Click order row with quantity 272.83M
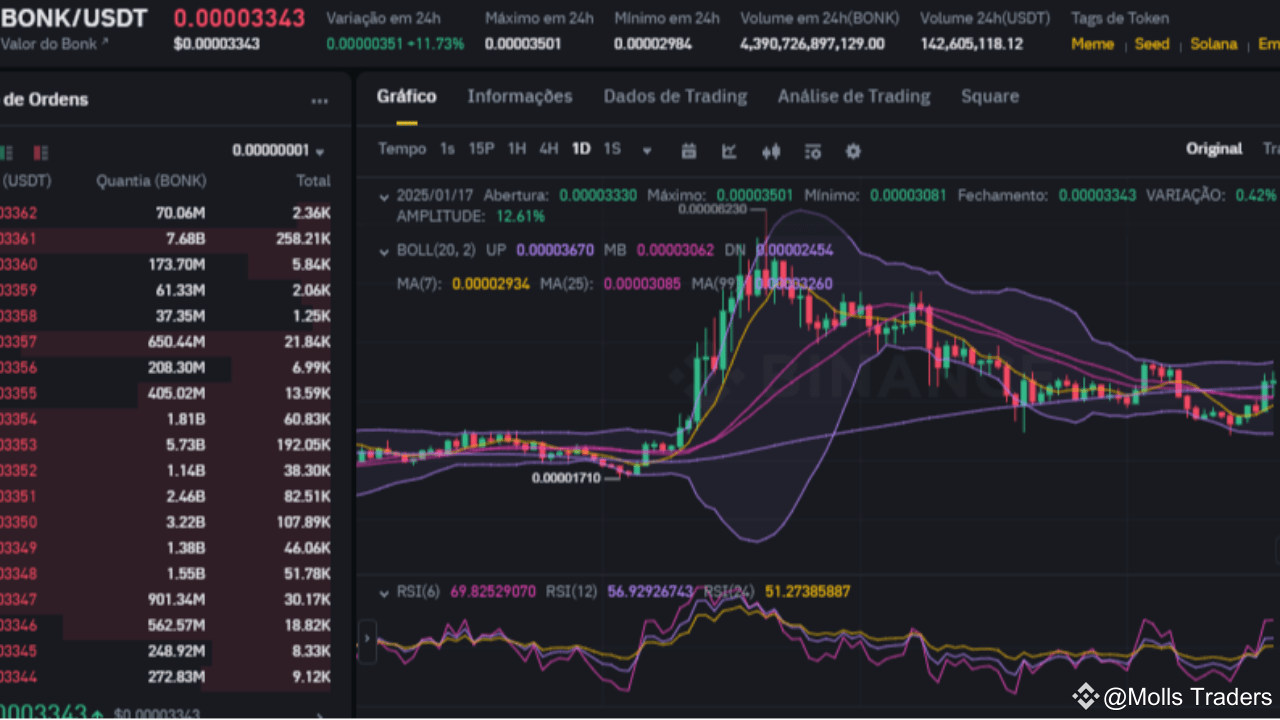Viewport: 1280px width, 720px height. point(166,677)
